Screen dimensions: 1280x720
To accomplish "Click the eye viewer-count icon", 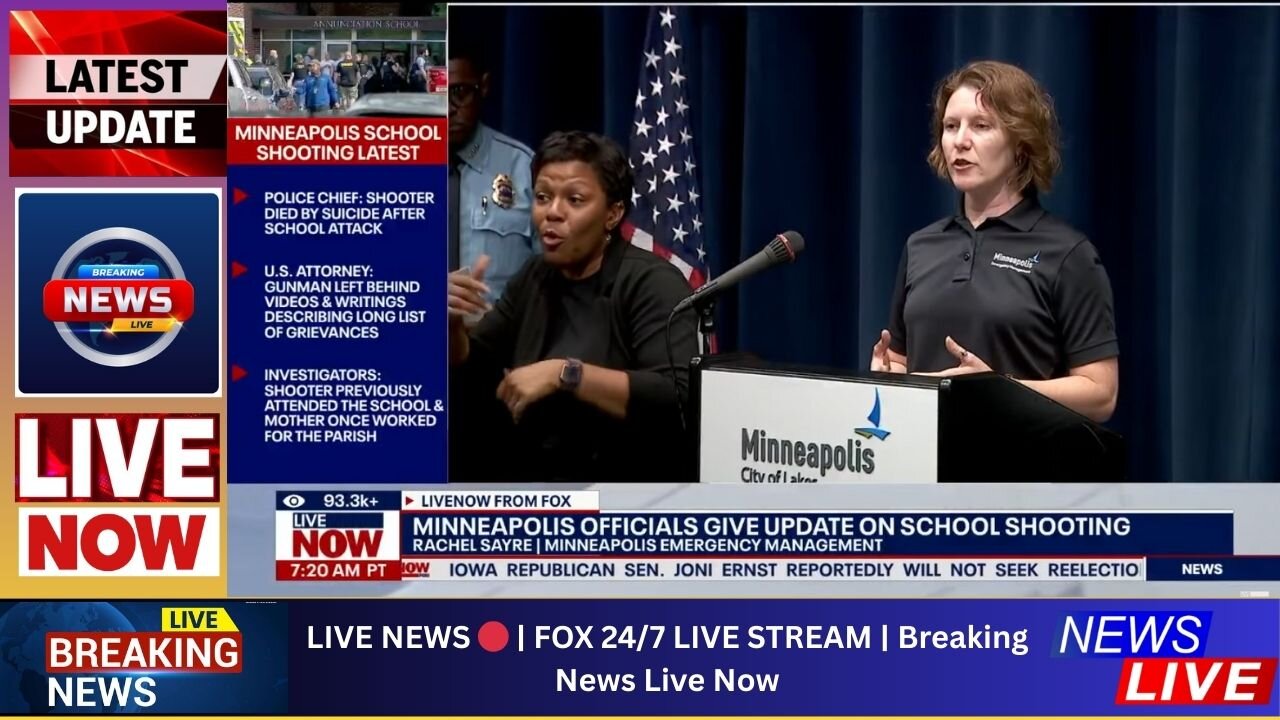I will (x=293, y=500).
